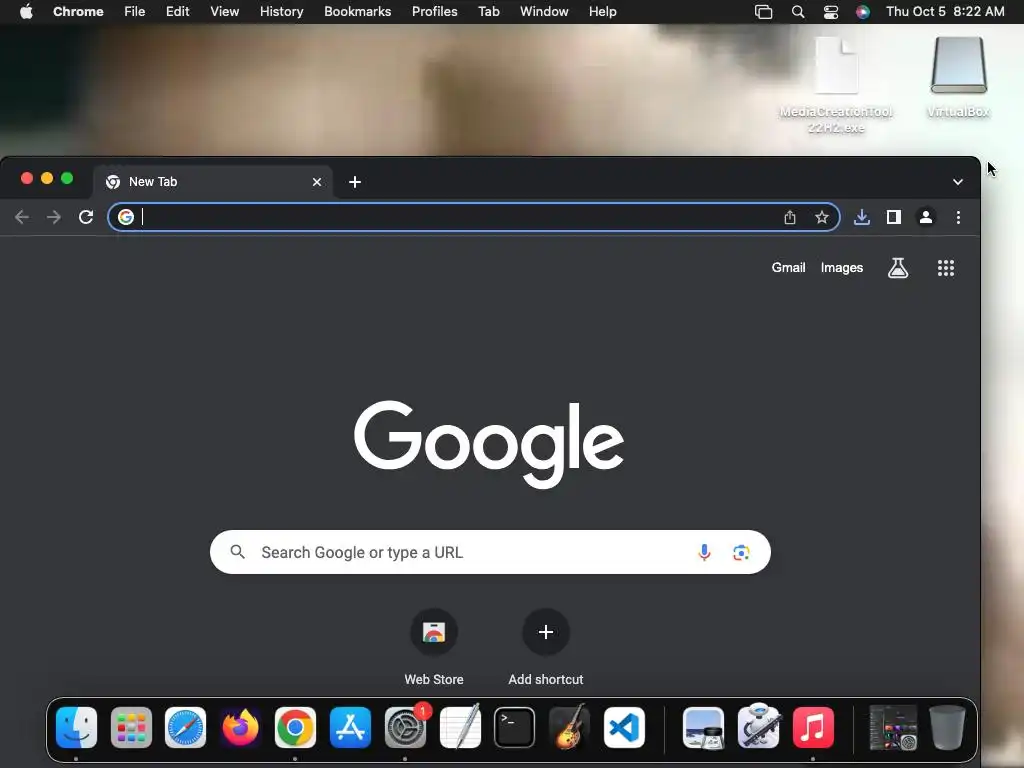
Task: Open the Window menu
Action: pos(544,12)
